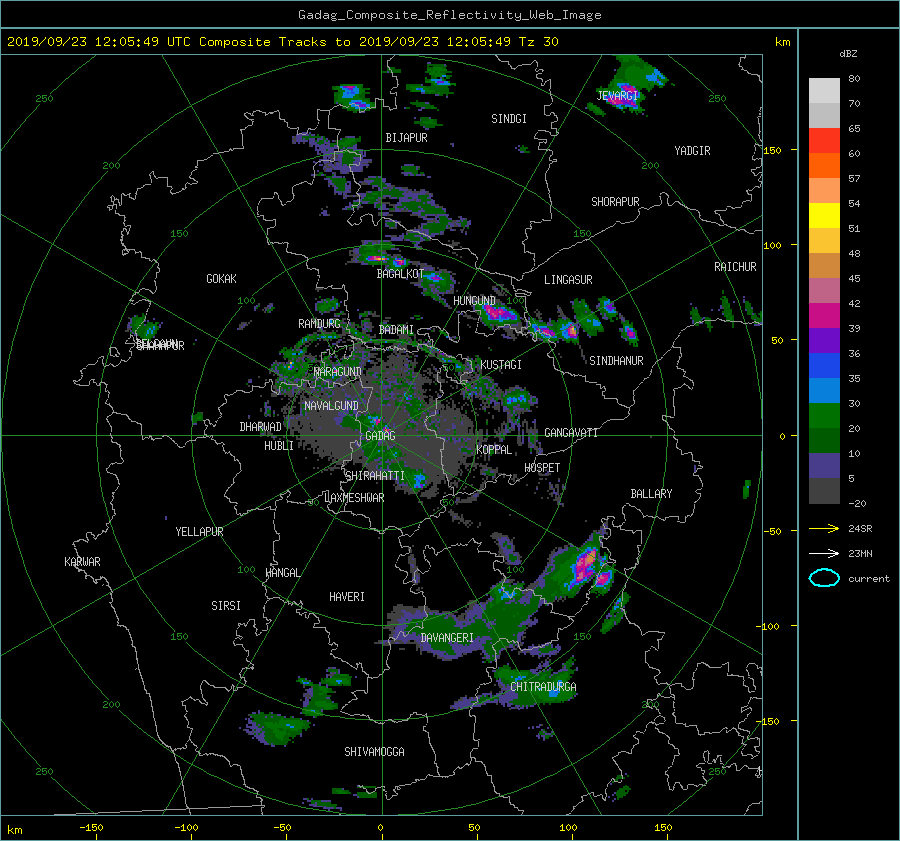Viewport: 900px width, 841px height.
Task: Select the red 60-65 dBZ legend swatch
Action: tap(824, 141)
